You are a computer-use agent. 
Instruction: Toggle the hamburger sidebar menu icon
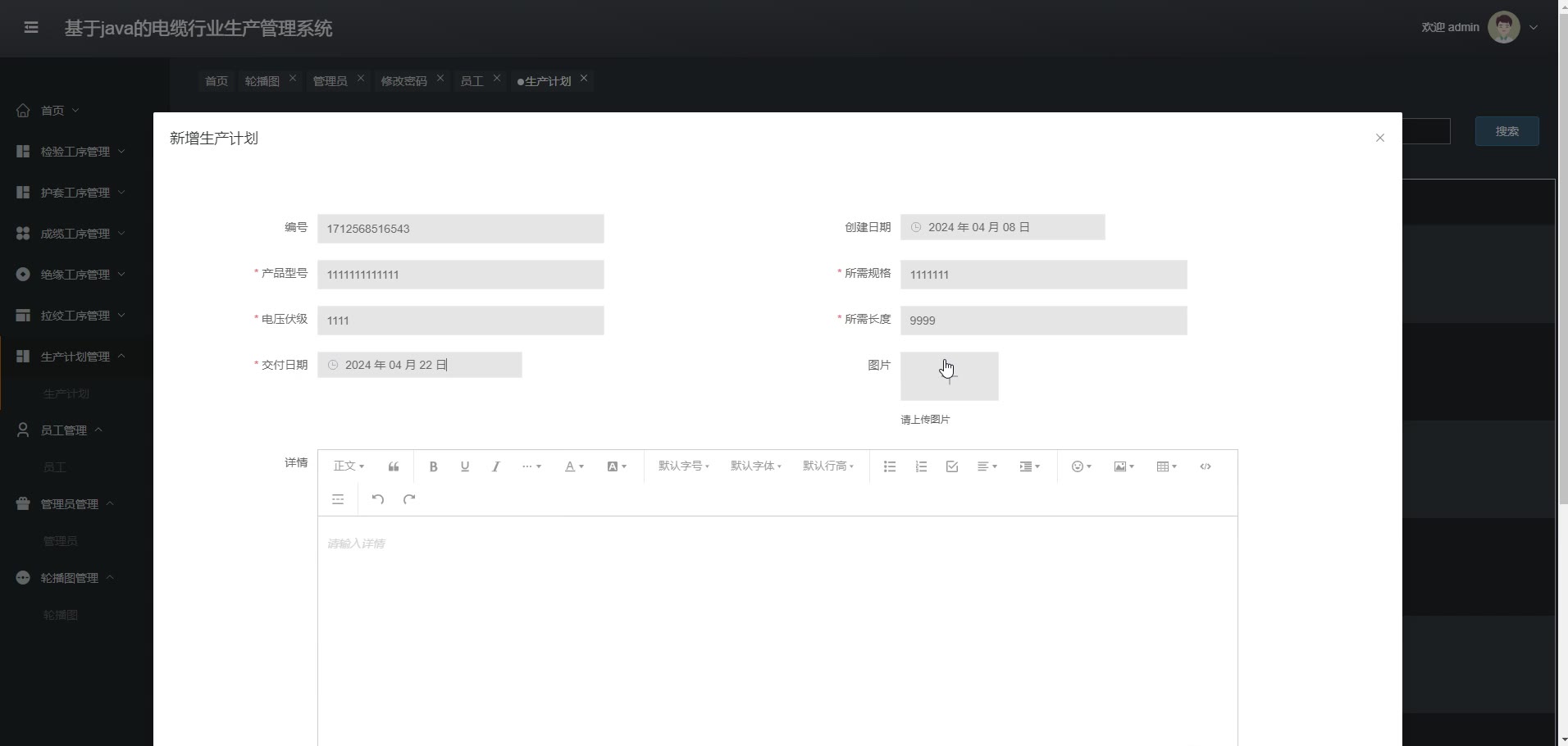[31, 28]
